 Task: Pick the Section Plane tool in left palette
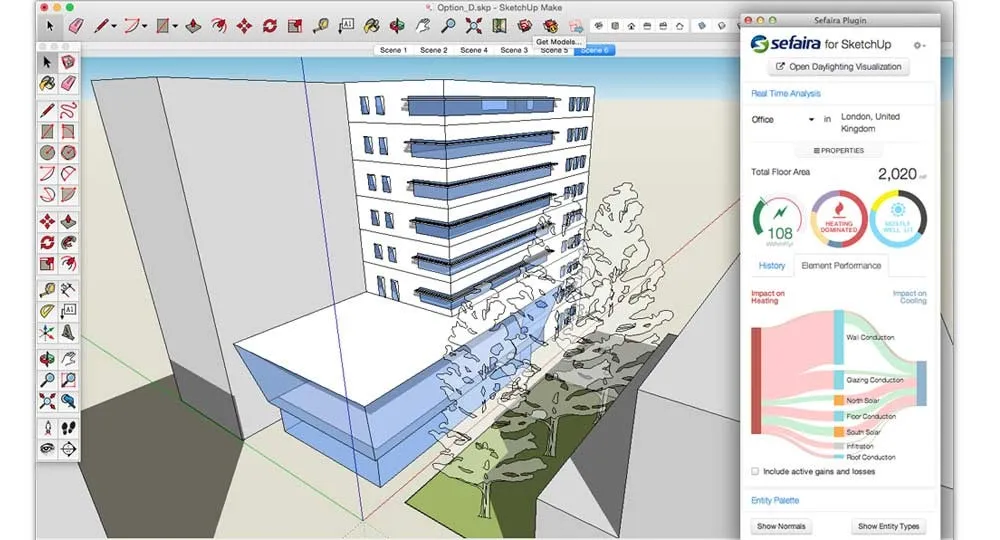coord(68,449)
